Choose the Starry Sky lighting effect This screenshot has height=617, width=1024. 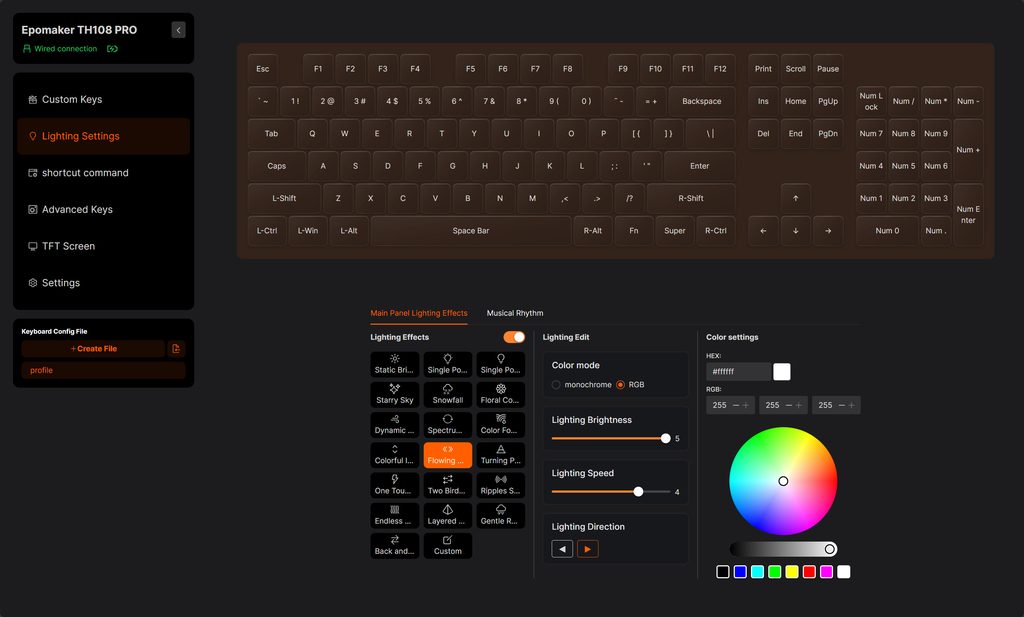[394, 394]
